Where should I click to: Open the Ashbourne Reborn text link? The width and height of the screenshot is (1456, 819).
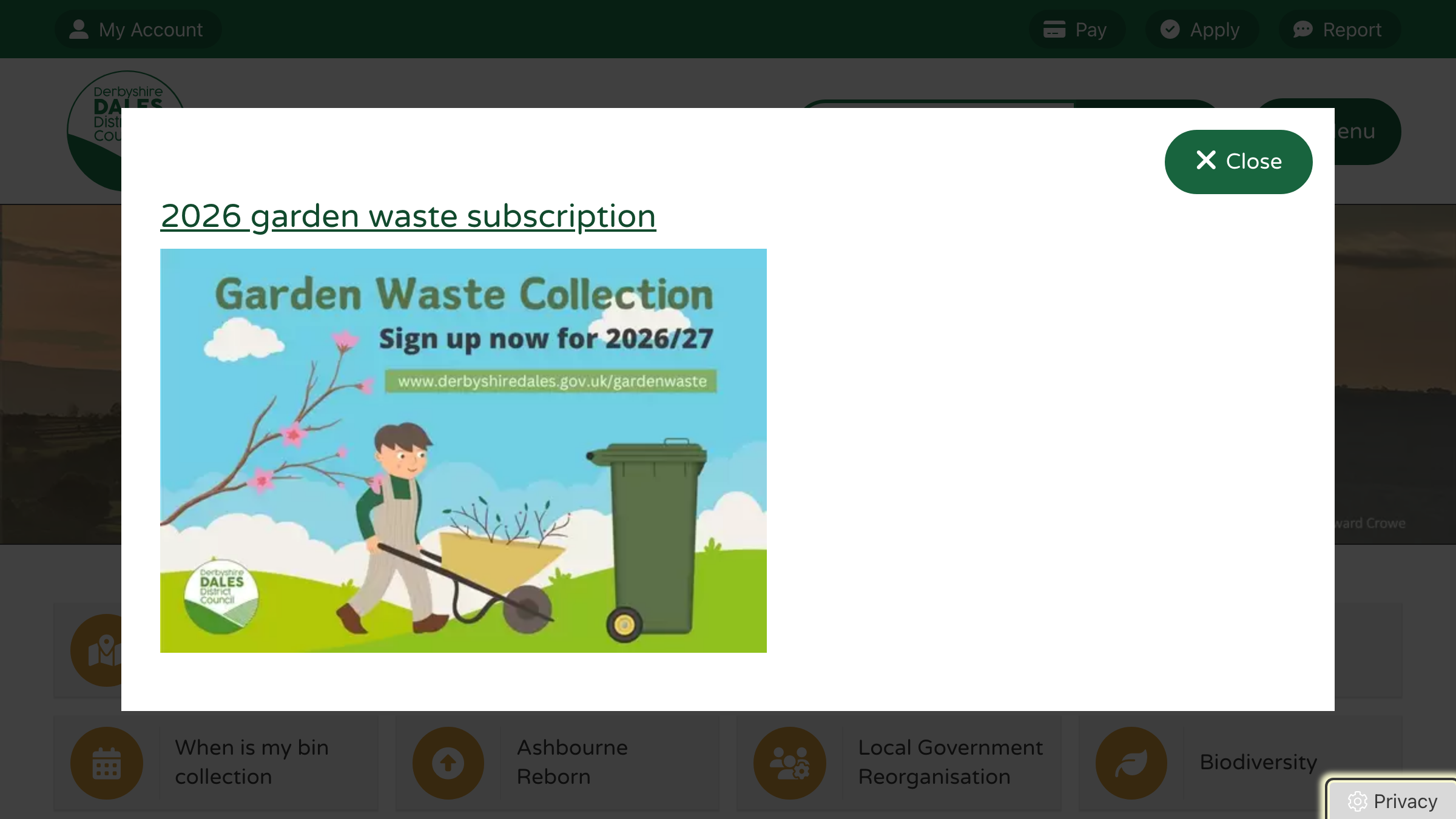pyautogui.click(x=572, y=762)
